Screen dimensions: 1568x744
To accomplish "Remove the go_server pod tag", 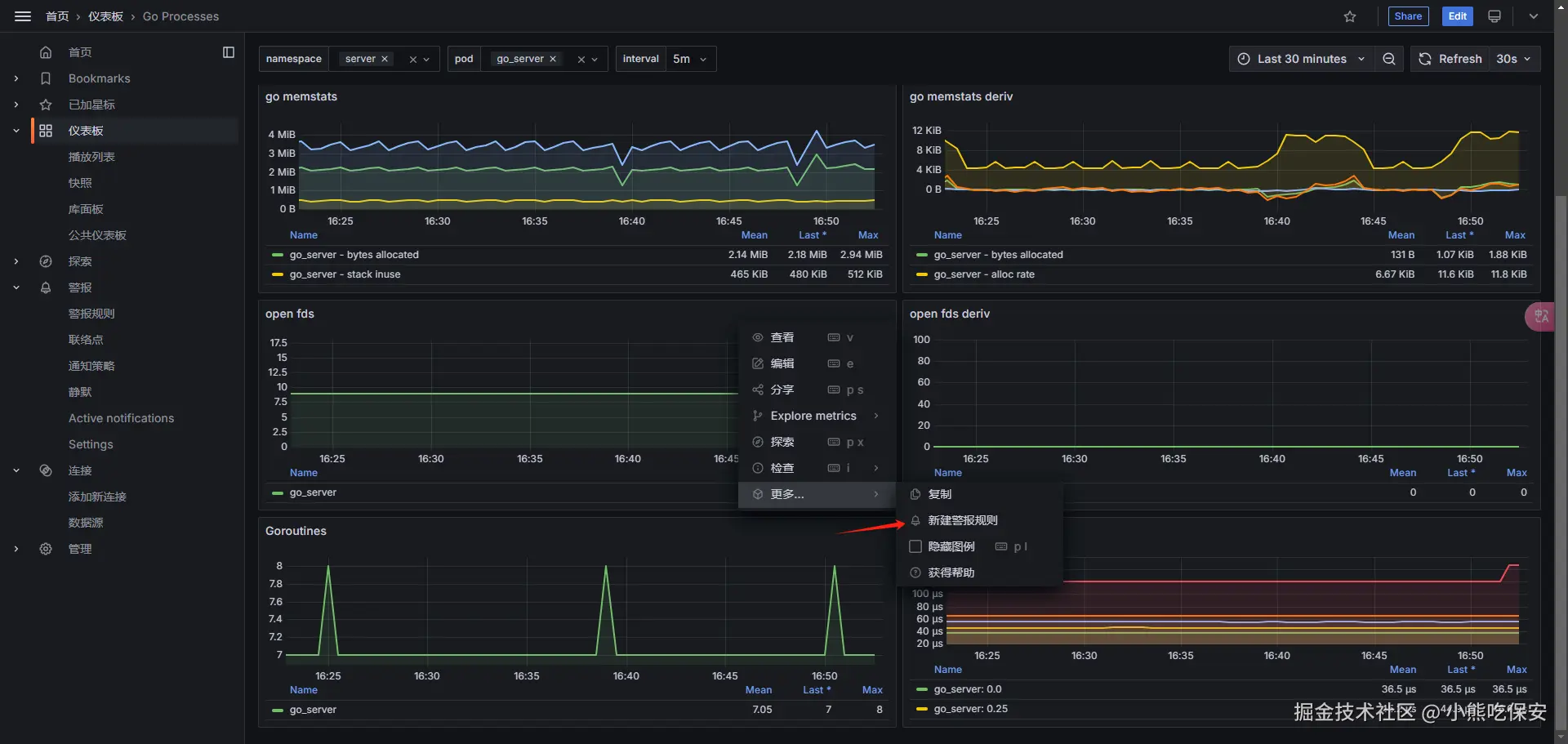I will click(553, 59).
